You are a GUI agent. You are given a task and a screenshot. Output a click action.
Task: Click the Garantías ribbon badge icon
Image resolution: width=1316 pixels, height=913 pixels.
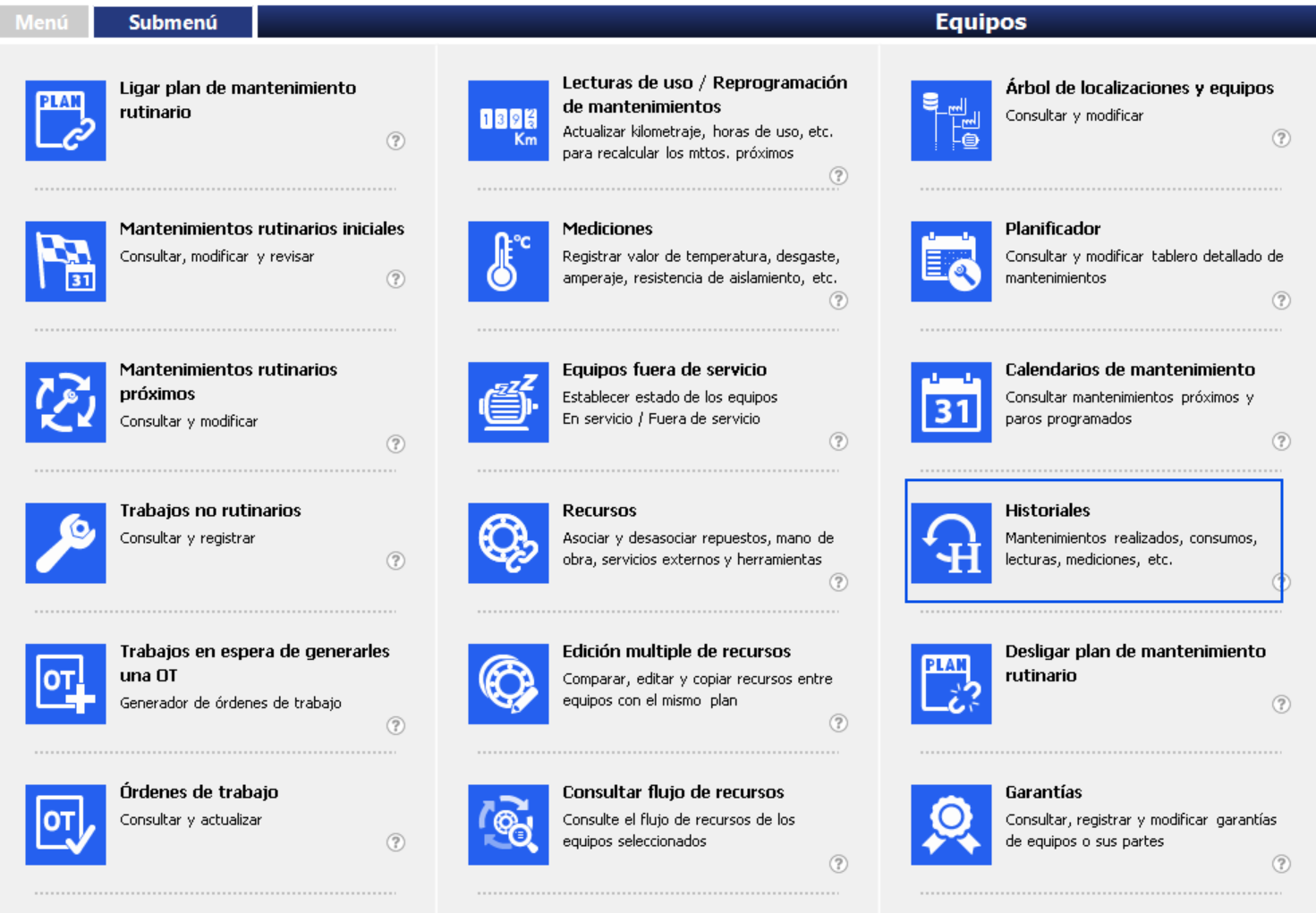[x=951, y=824]
